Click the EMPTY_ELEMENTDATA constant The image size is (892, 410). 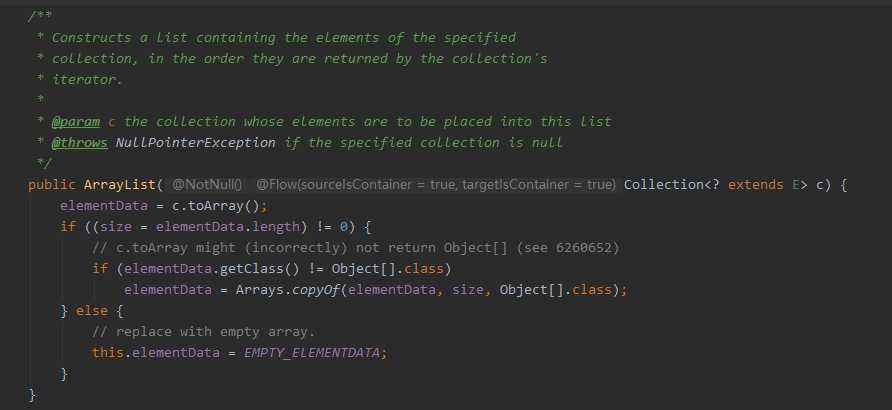pos(312,353)
